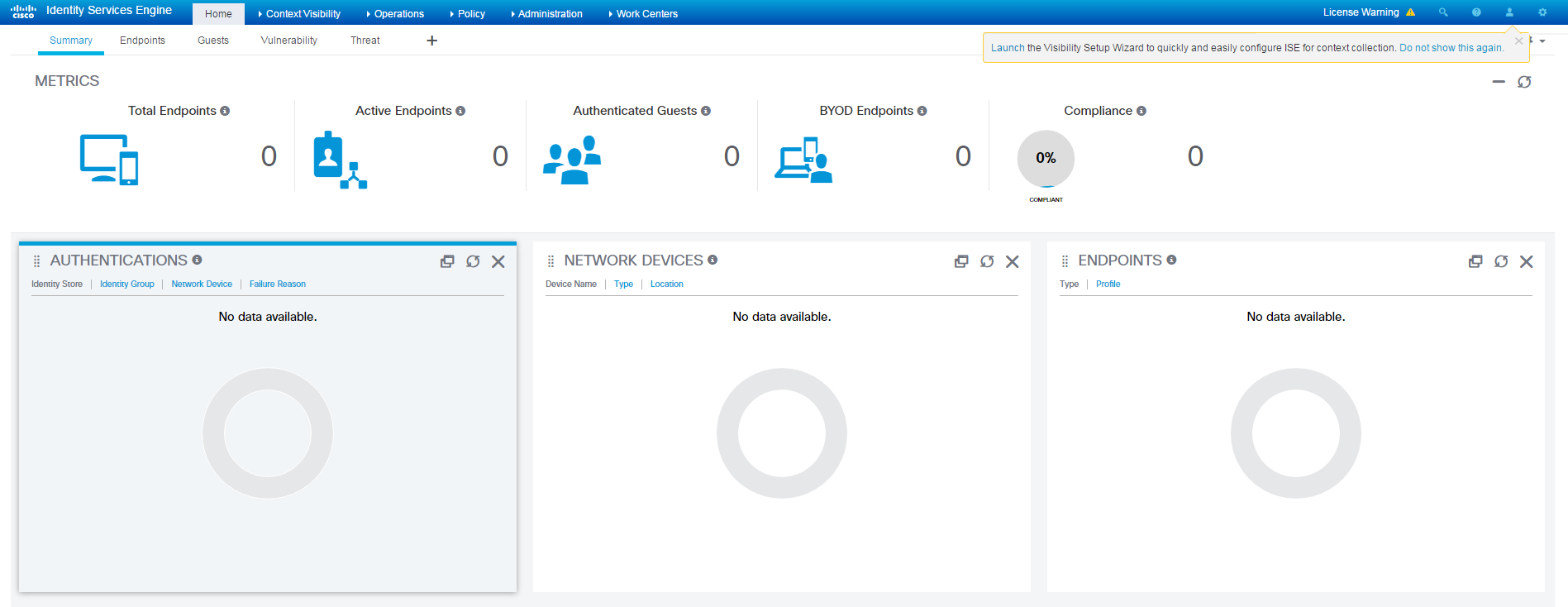Refresh the Metrics section
Viewport: 1568px width, 607px height.
point(1524,82)
